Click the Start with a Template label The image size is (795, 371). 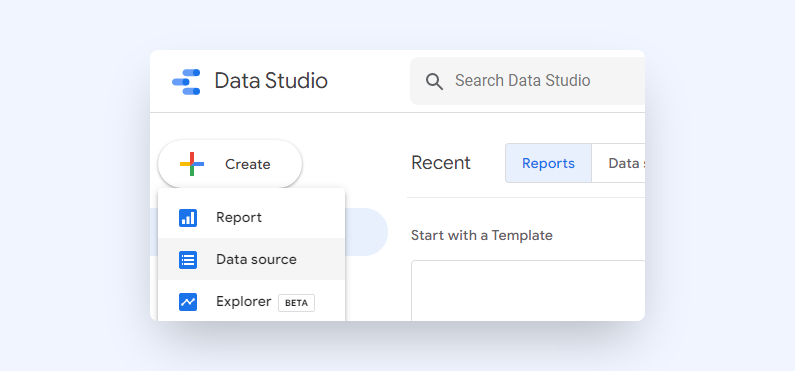(x=482, y=235)
